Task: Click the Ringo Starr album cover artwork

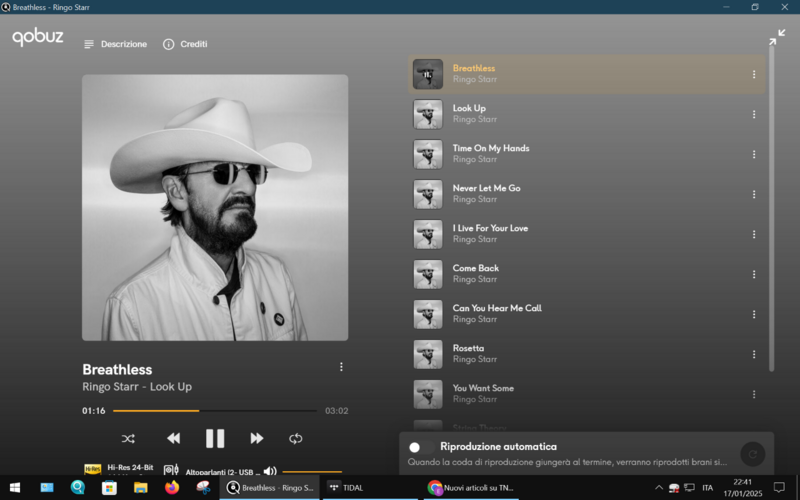Action: [x=215, y=207]
